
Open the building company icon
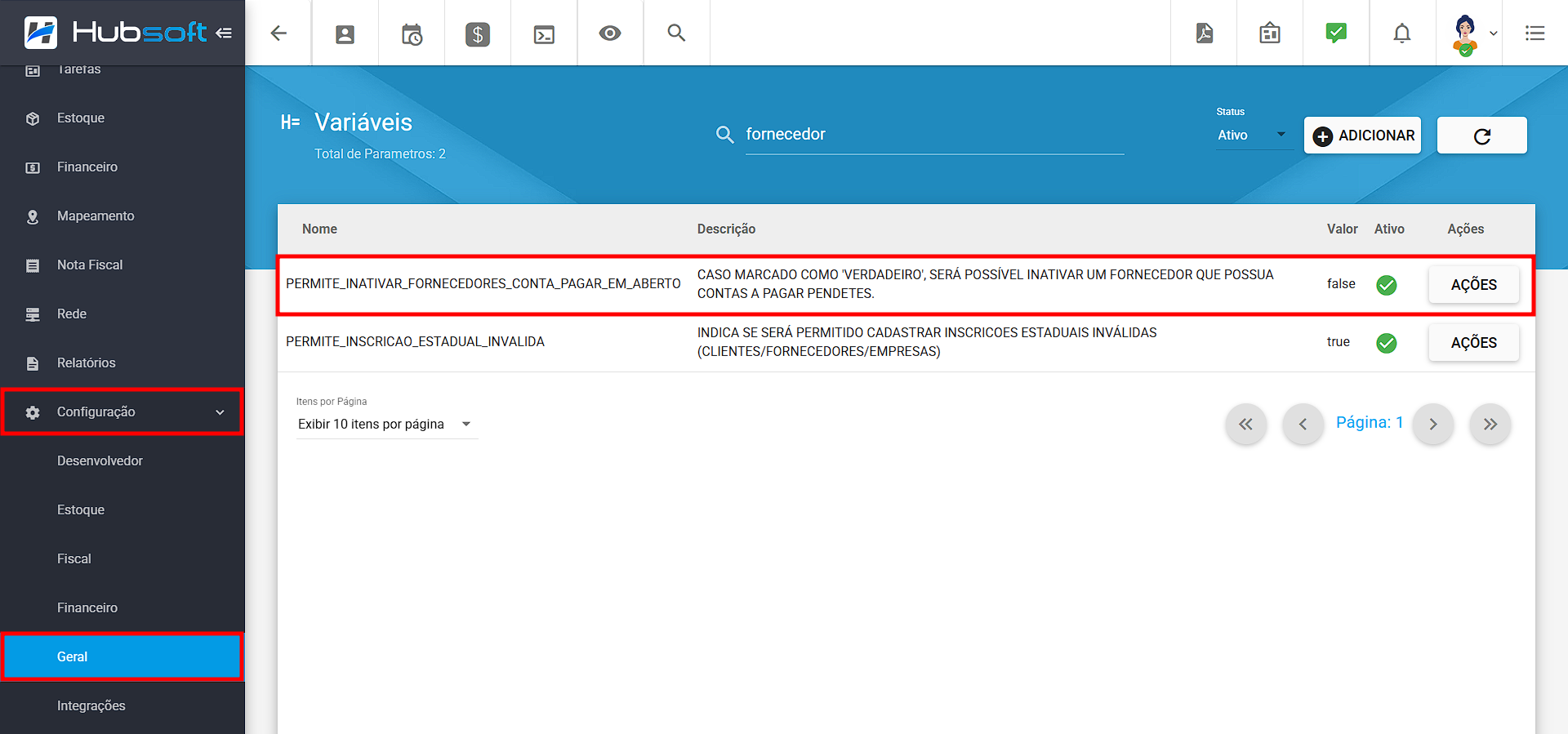[1270, 33]
